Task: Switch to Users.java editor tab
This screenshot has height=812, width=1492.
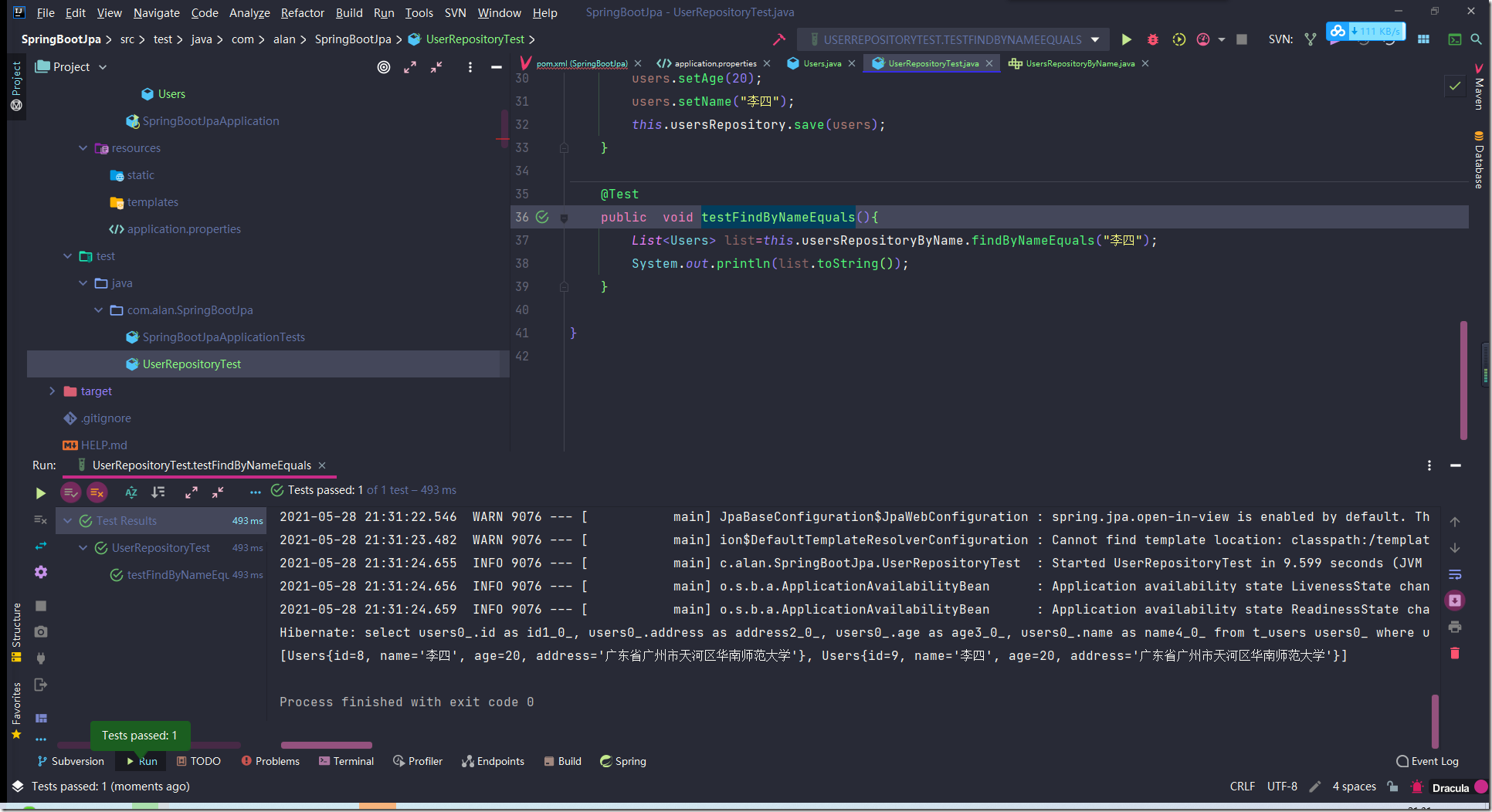Action: tap(820, 63)
